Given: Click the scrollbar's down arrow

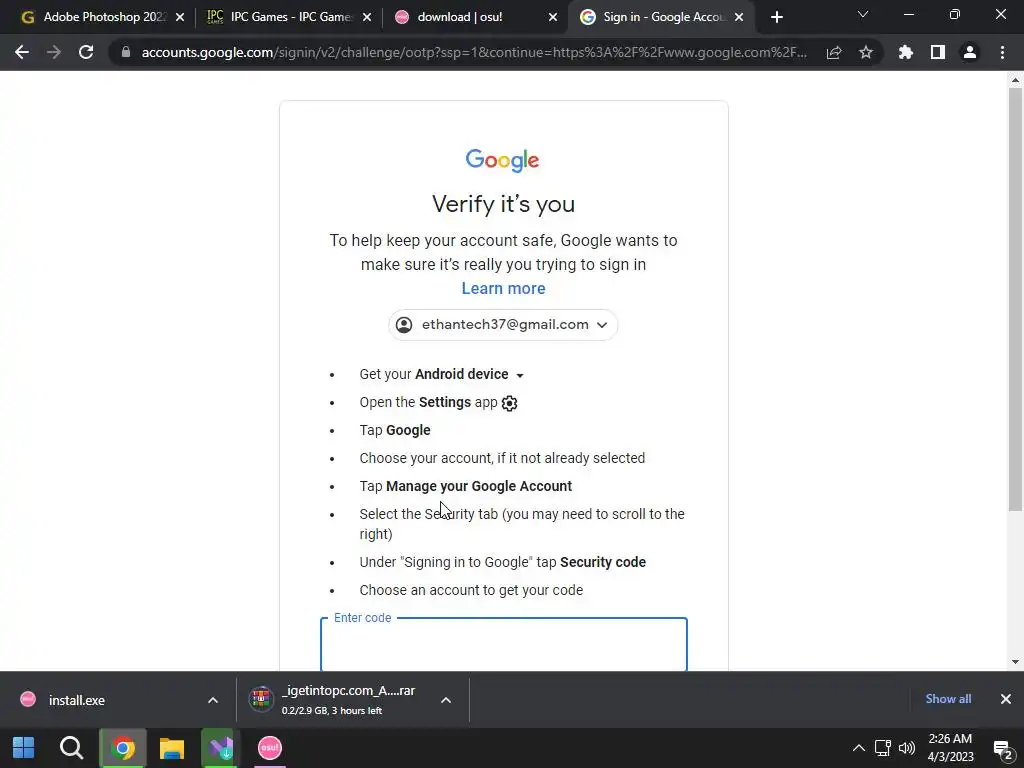Looking at the screenshot, I should tap(1015, 662).
